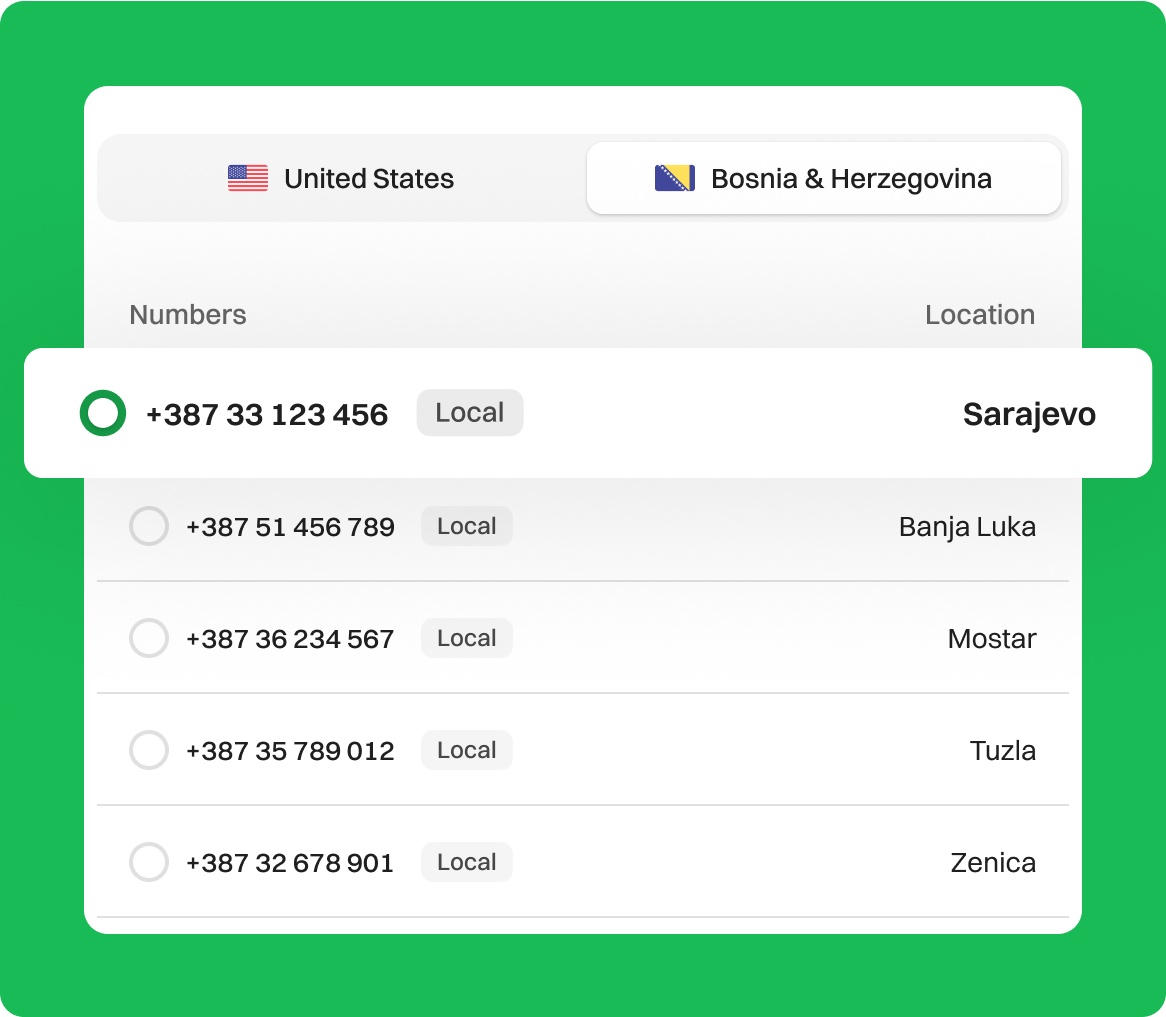Click the Local tag in the Zenica row

click(x=466, y=862)
